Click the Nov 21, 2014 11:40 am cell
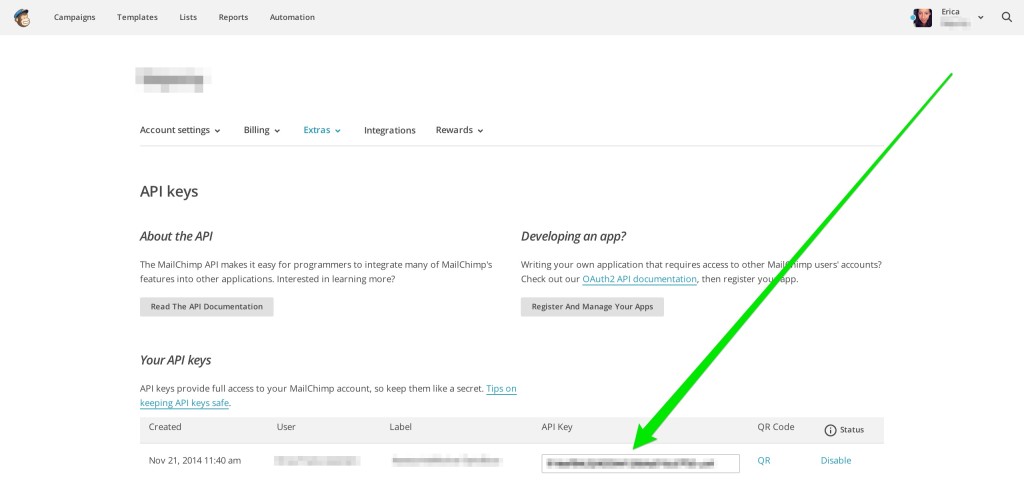 coord(195,460)
